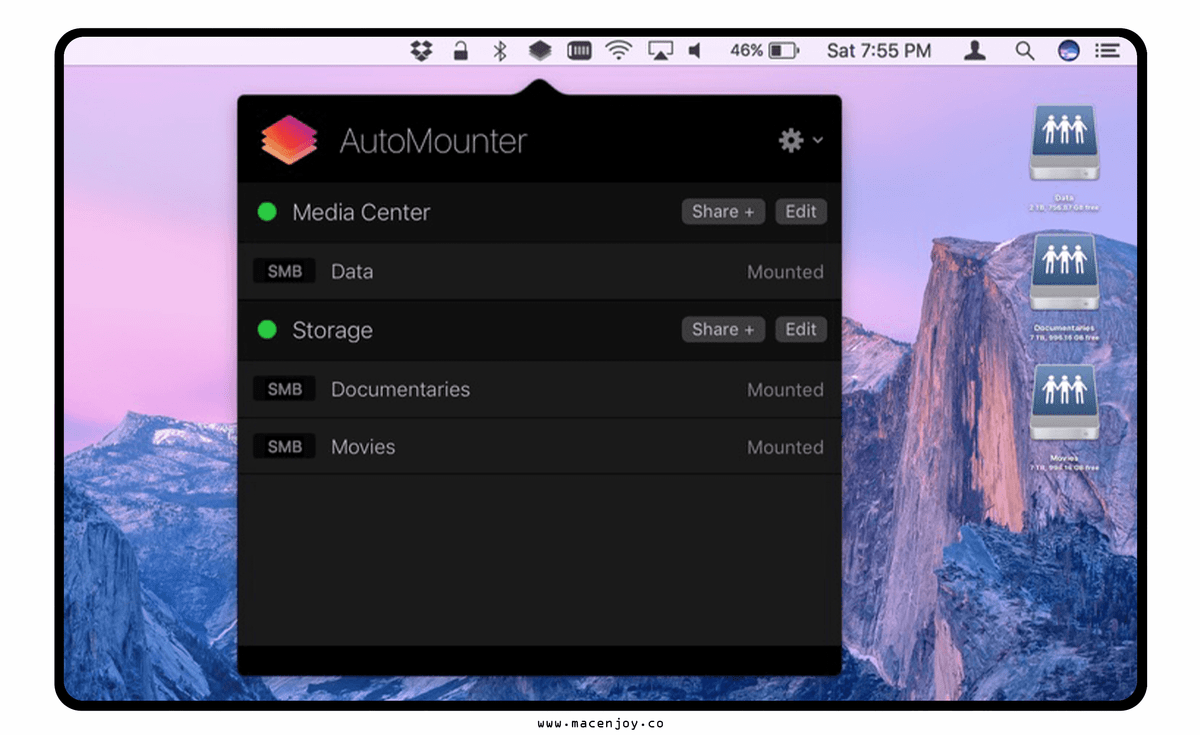Open the Dropbox menu bar icon
Viewport: 1200px width, 735px height.
[x=422, y=50]
